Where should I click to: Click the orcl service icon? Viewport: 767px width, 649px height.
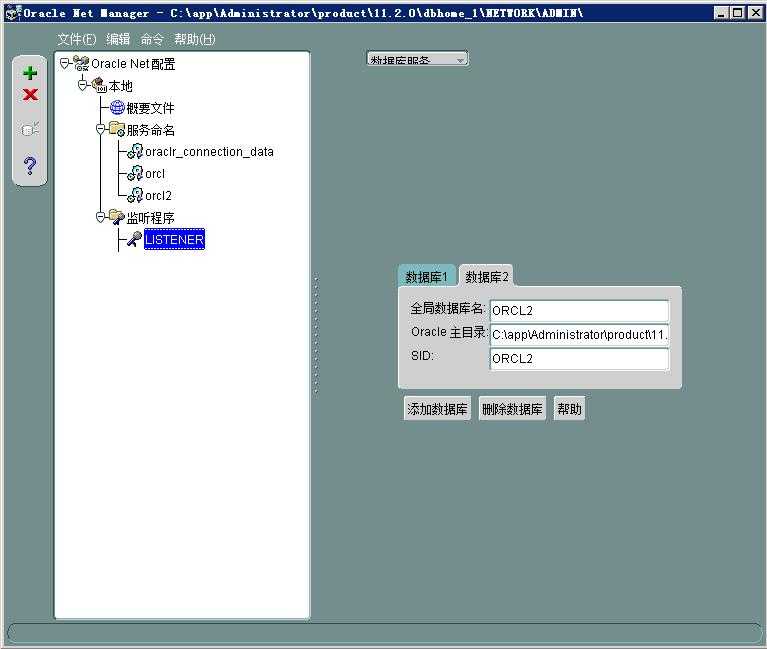click(135, 173)
